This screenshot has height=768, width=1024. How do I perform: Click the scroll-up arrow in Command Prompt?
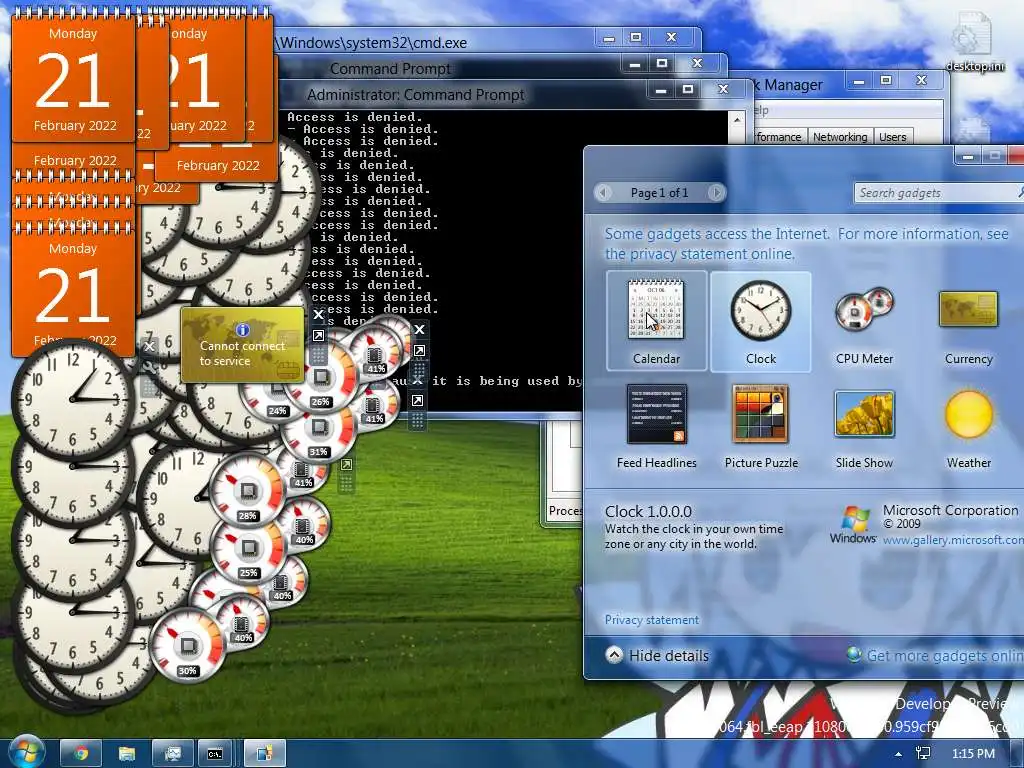(x=737, y=120)
